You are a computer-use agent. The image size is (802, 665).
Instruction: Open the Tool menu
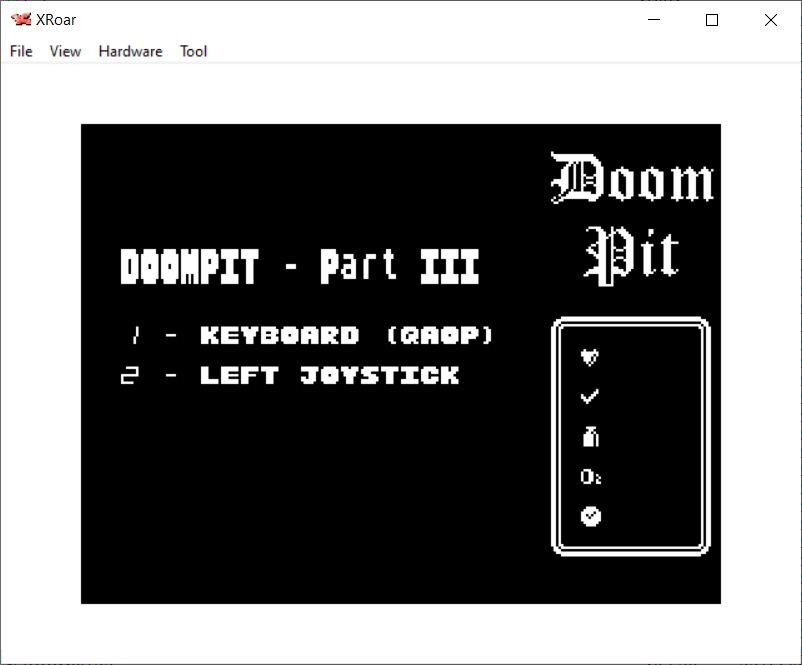(193, 51)
